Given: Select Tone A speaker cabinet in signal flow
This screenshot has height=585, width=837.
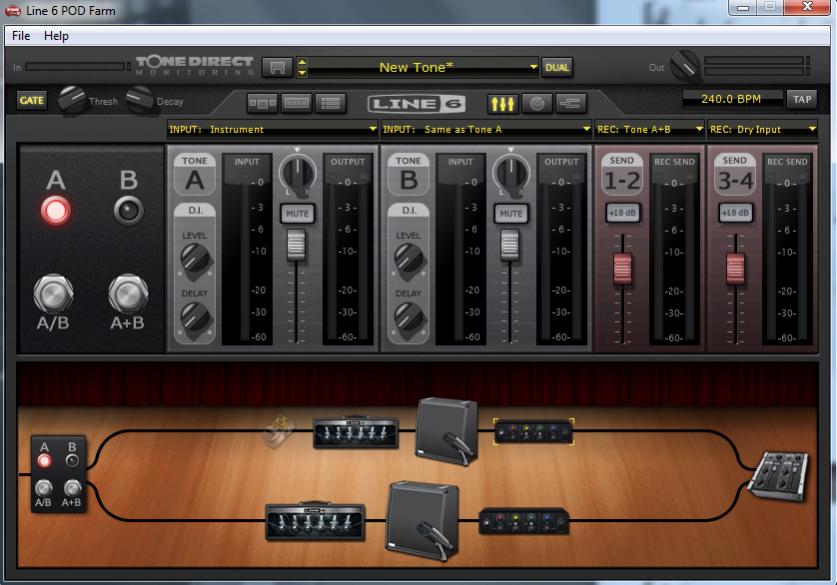Looking at the screenshot, I should point(446,431).
